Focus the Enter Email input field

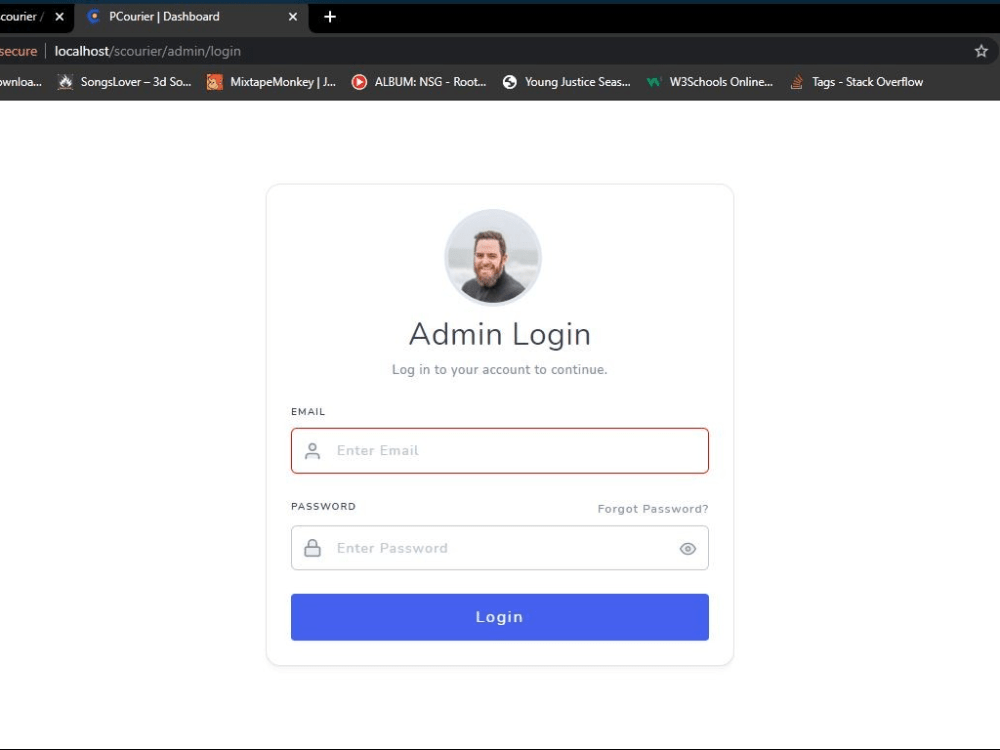click(x=499, y=451)
